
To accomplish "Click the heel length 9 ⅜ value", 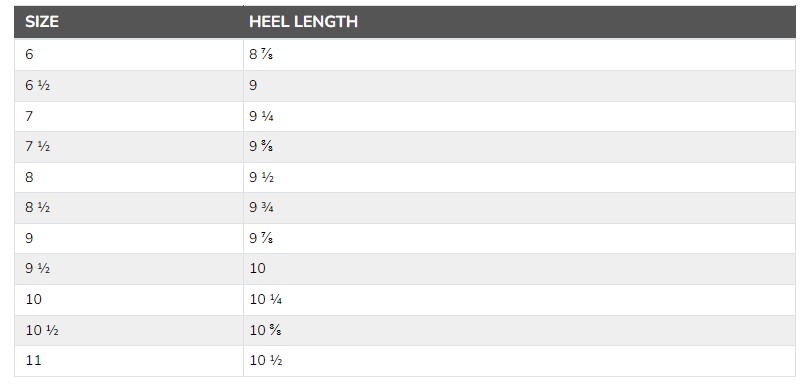I will (x=261, y=147).
